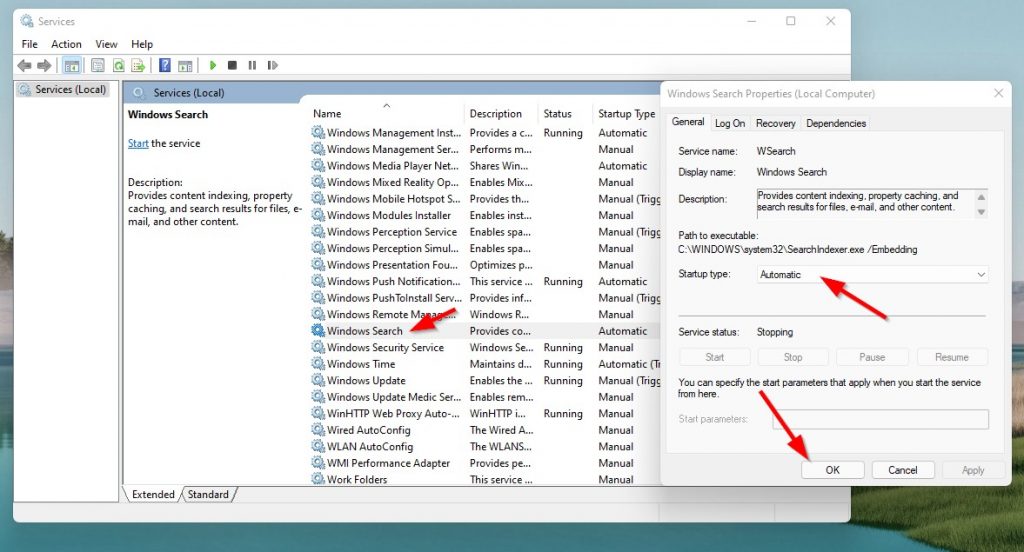Open the Help menu
This screenshot has width=1024, height=552.
(142, 44)
